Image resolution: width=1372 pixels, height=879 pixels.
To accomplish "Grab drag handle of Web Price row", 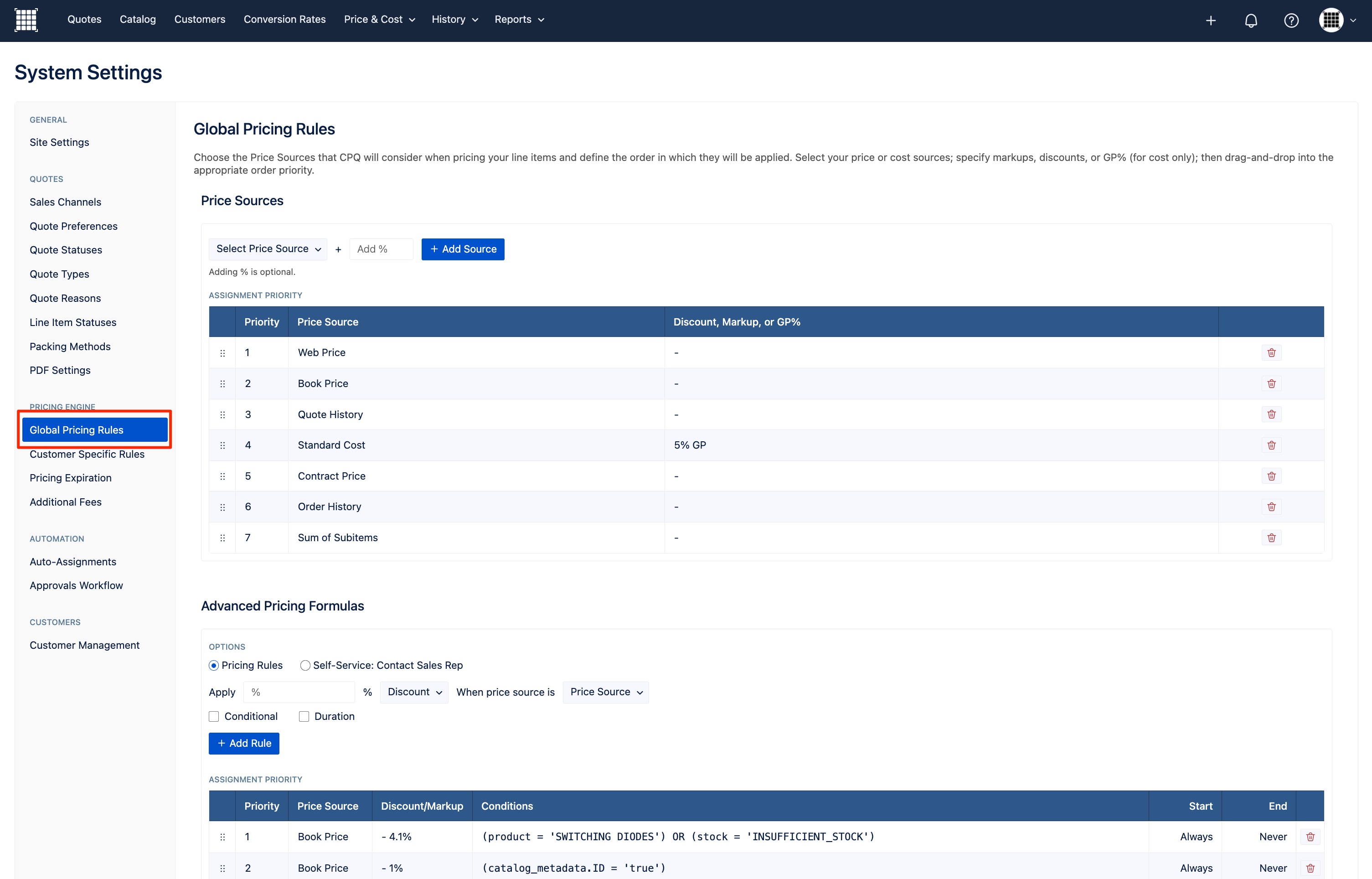I will pyautogui.click(x=222, y=353).
